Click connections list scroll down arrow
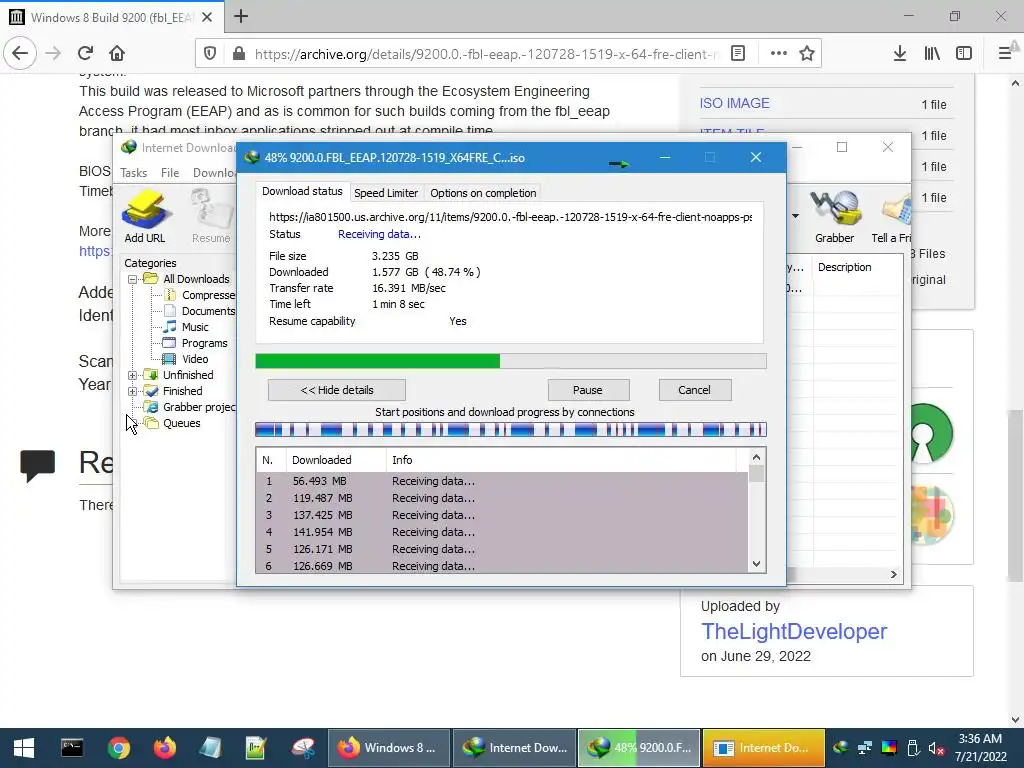The image size is (1024, 768). pyautogui.click(x=756, y=564)
